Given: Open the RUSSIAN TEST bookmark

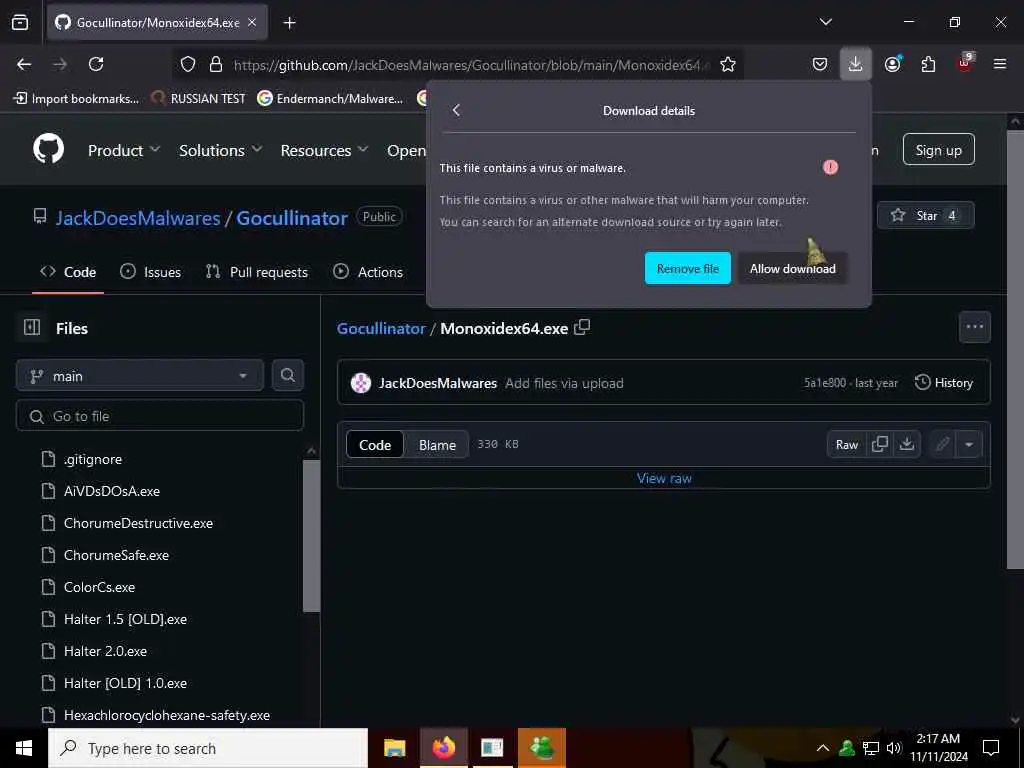Looking at the screenshot, I should tap(198, 99).
